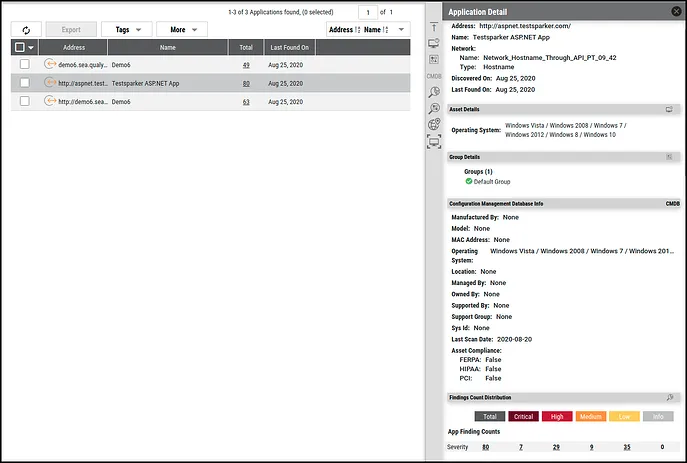Viewport: 687px width, 463px height.
Task: Click the High legend swatch
Action: click(557, 416)
